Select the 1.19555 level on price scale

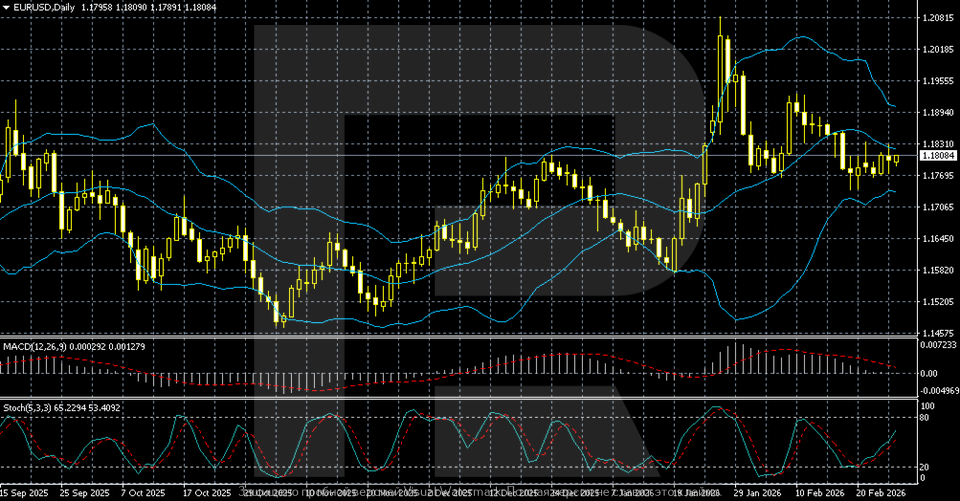point(937,82)
